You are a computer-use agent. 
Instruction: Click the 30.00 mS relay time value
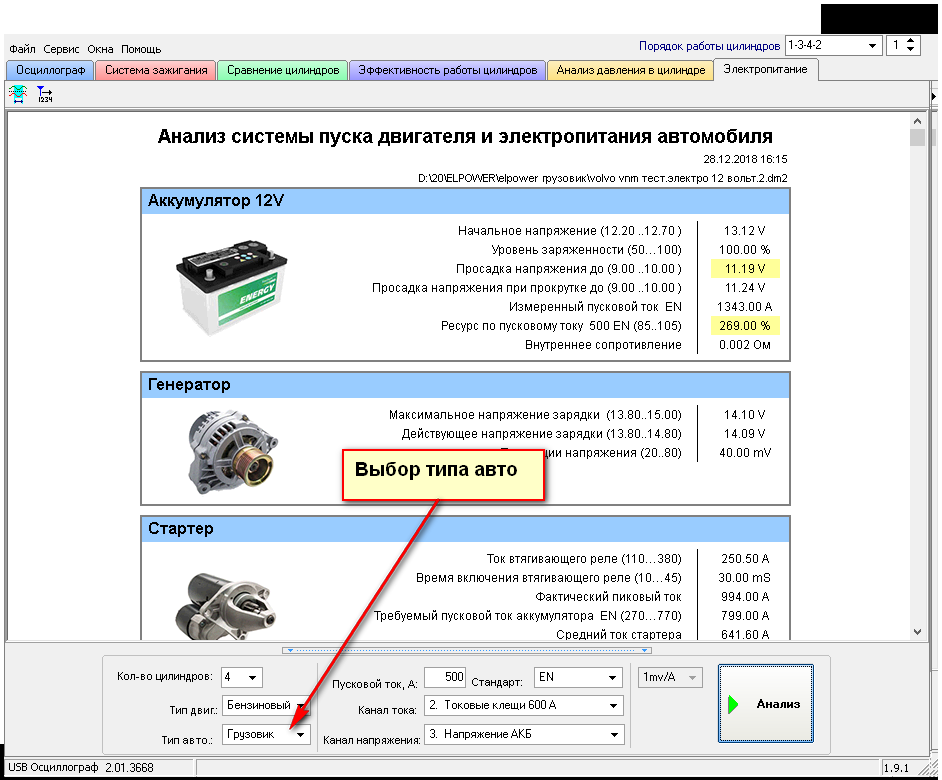745,578
